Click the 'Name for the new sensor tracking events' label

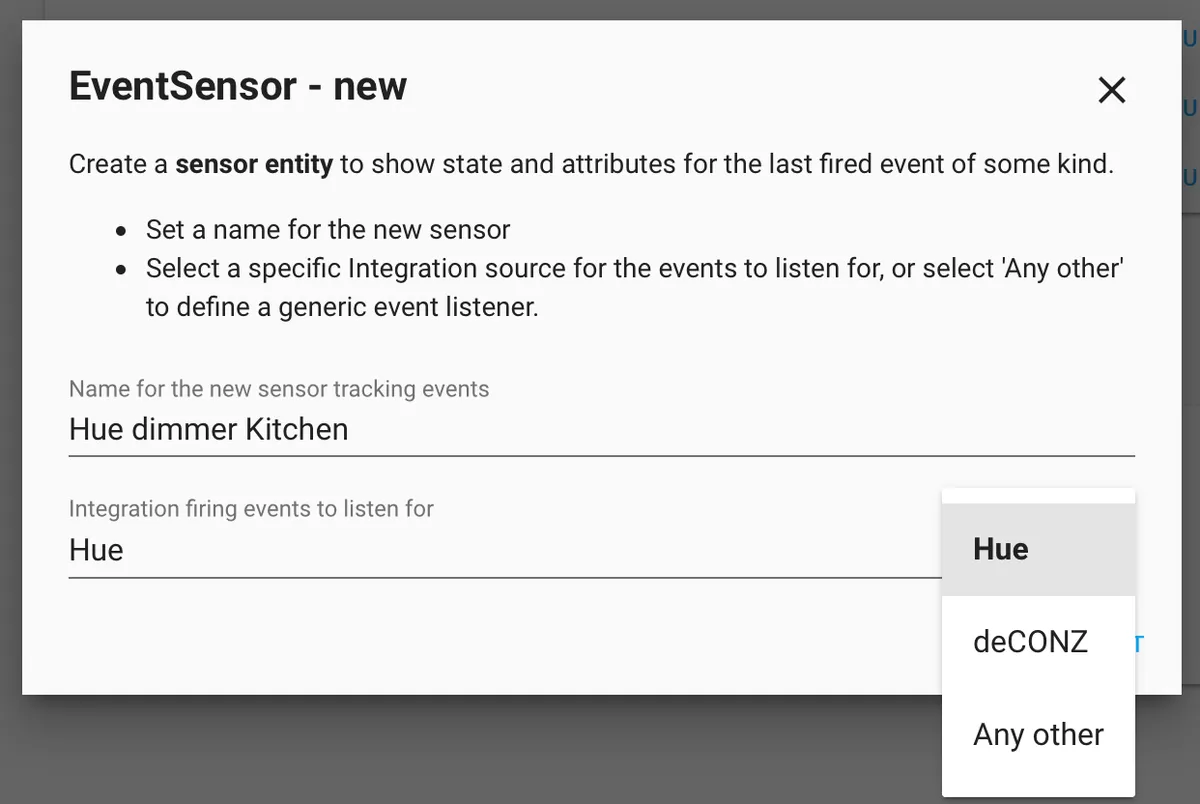click(x=279, y=388)
